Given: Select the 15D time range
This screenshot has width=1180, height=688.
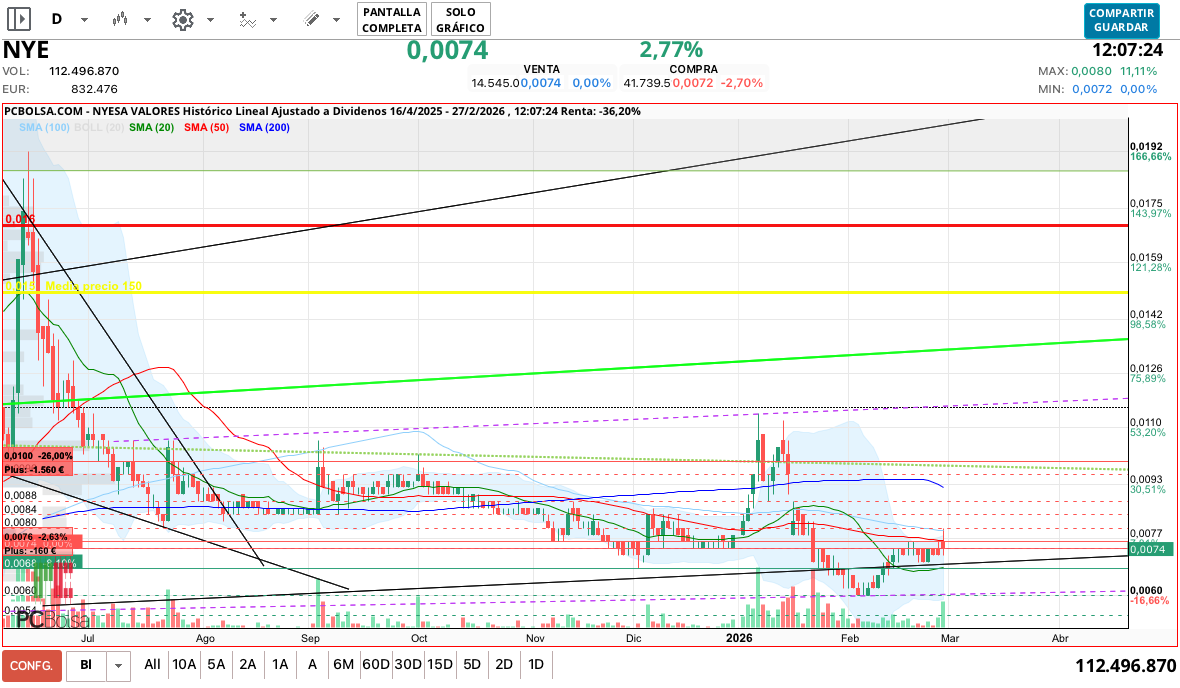Looking at the screenshot, I should pos(439,665).
